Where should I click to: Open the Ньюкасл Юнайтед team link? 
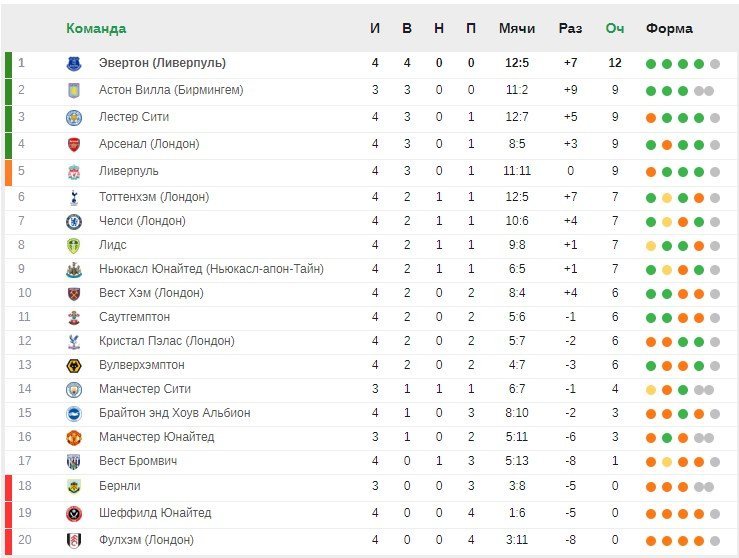tap(211, 269)
